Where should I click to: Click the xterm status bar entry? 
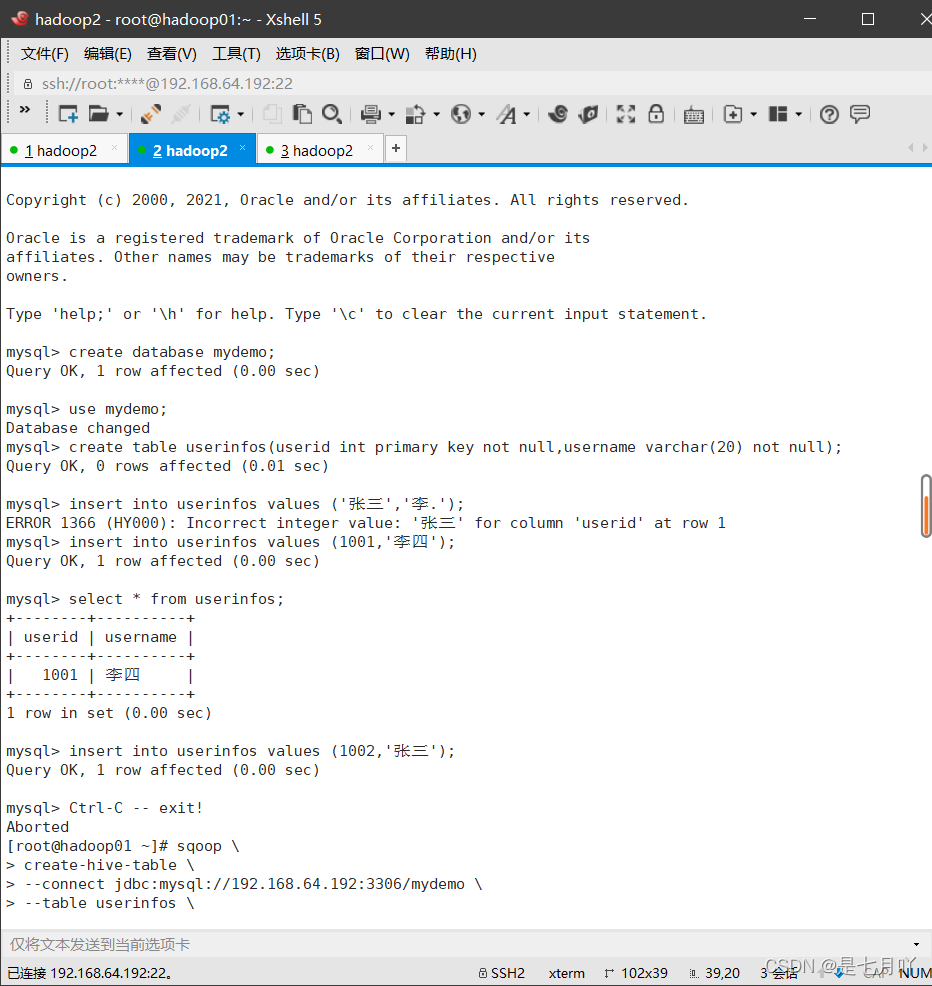click(x=567, y=973)
